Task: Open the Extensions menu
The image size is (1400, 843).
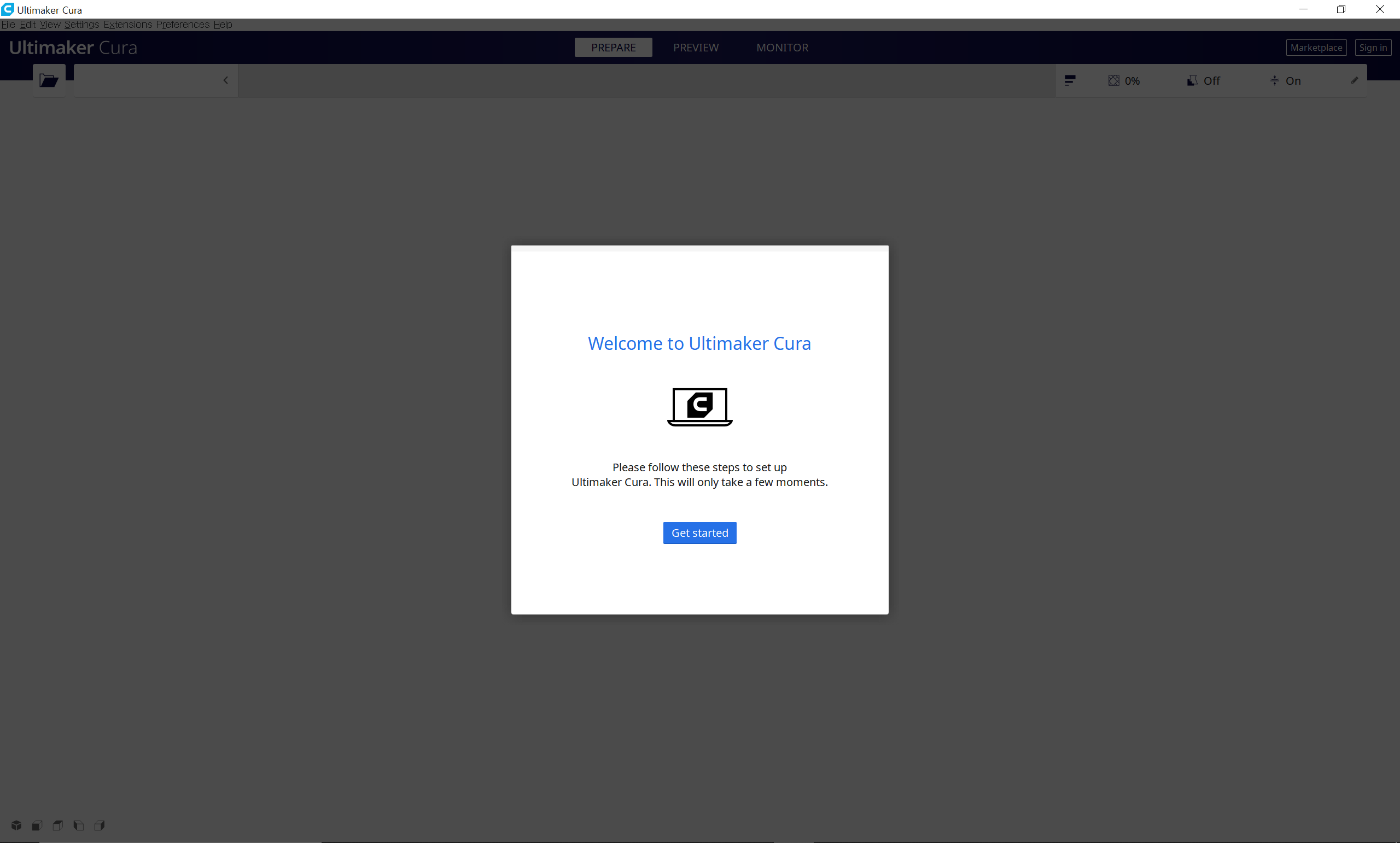Action: pyautogui.click(x=127, y=25)
